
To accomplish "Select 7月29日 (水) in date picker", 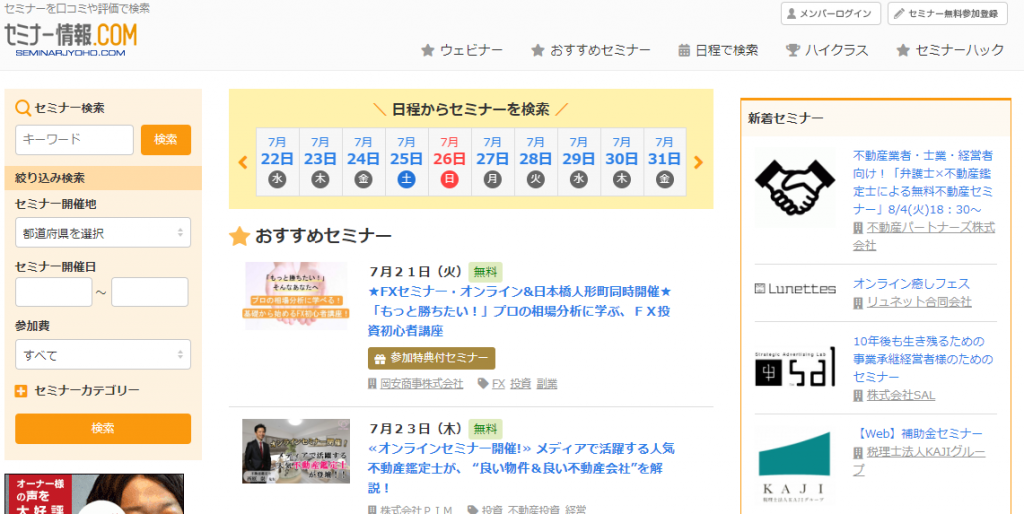I will point(579,162).
